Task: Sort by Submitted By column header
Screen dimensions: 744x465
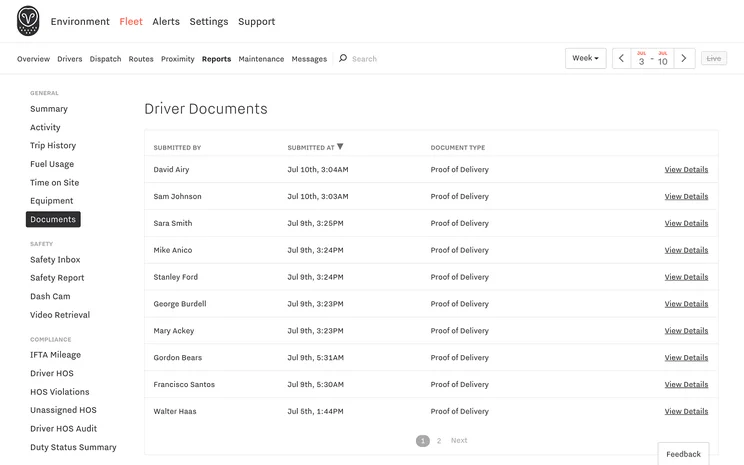Action: [177, 148]
